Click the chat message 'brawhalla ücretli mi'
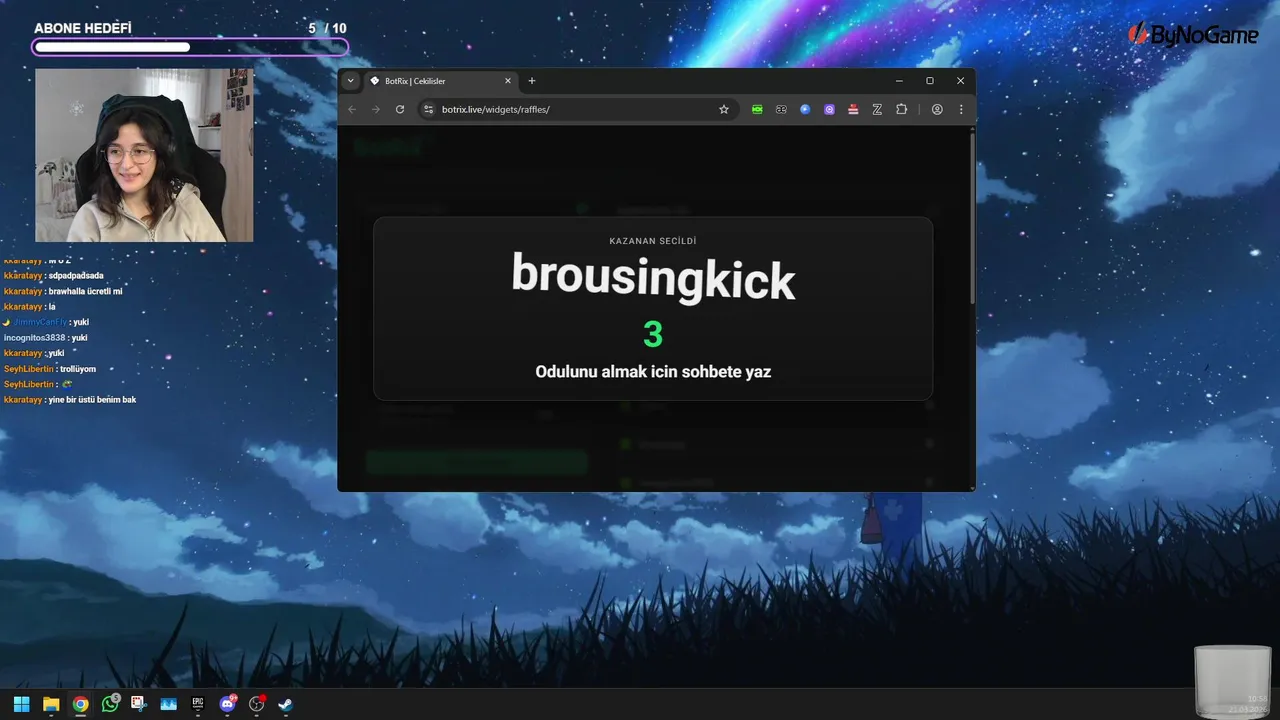The height and width of the screenshot is (720, 1280). (x=85, y=291)
